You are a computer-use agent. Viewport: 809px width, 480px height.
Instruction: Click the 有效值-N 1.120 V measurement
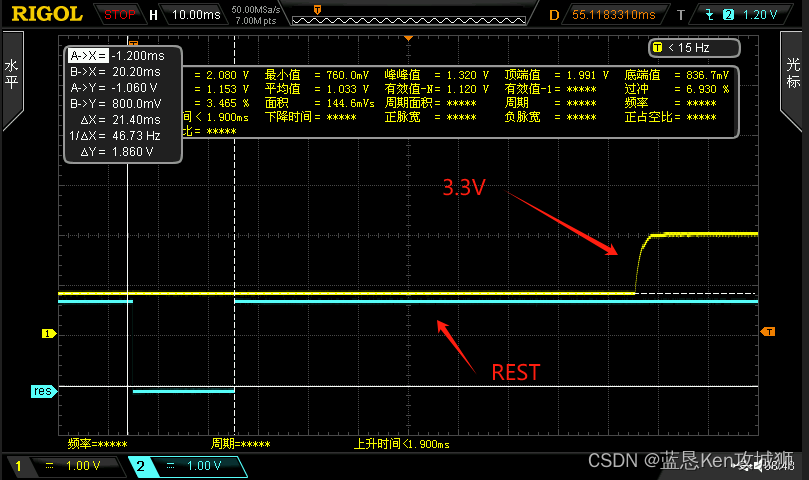(x=436, y=89)
